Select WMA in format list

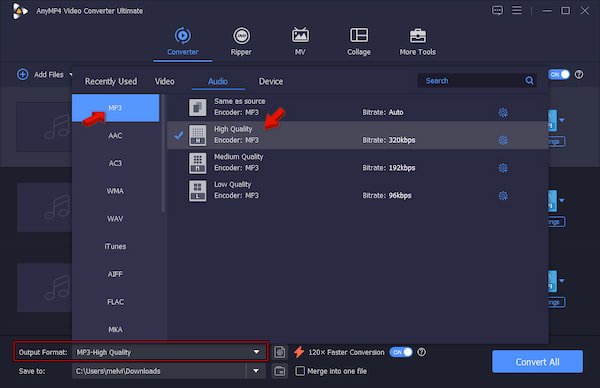tap(115, 191)
